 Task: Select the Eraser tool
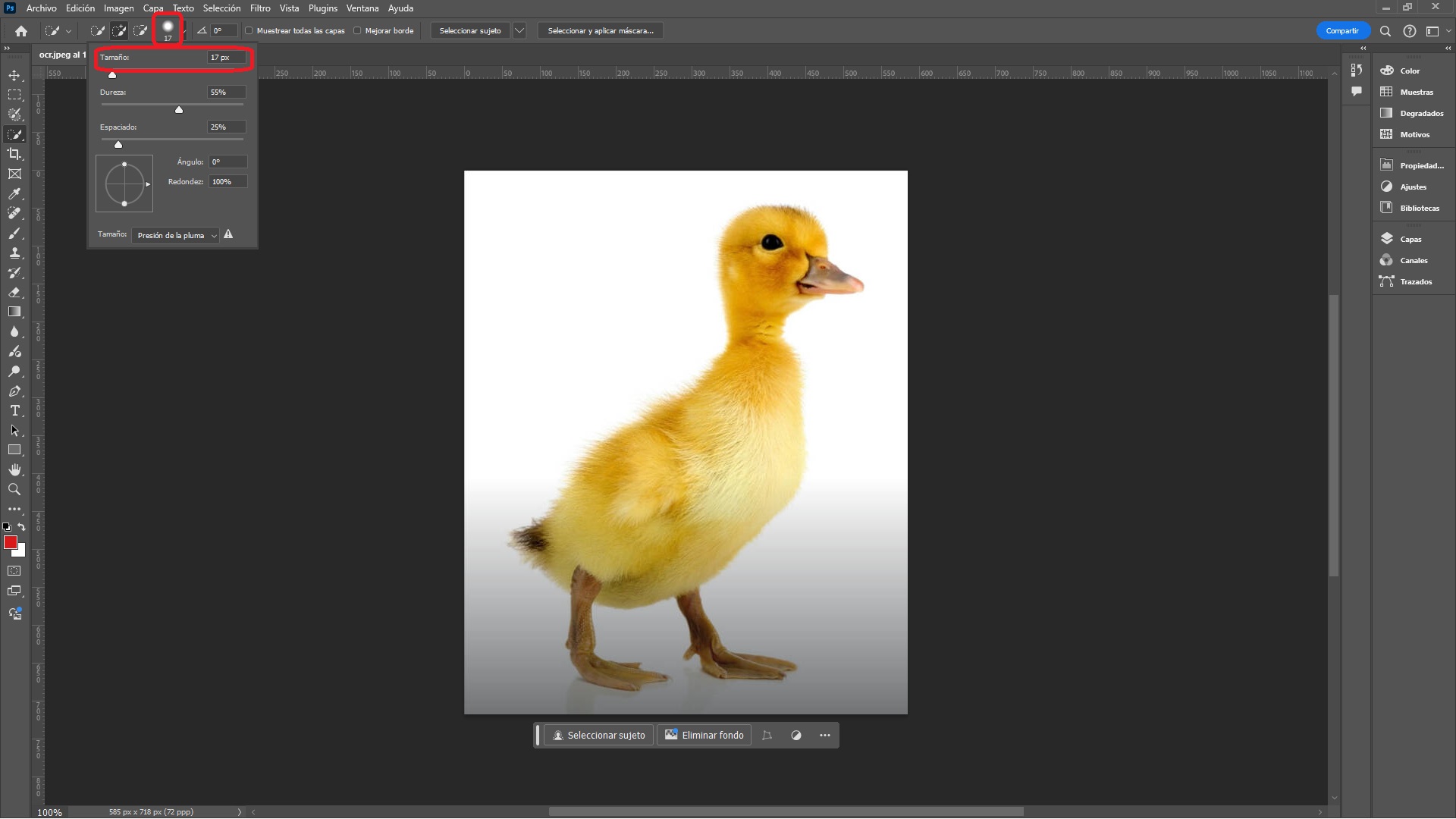point(14,292)
